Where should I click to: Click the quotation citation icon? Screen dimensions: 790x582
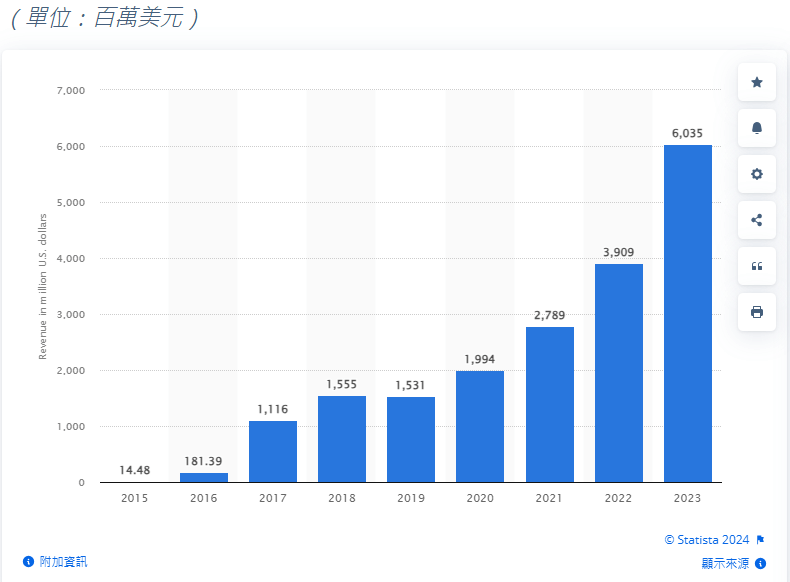click(x=756, y=266)
